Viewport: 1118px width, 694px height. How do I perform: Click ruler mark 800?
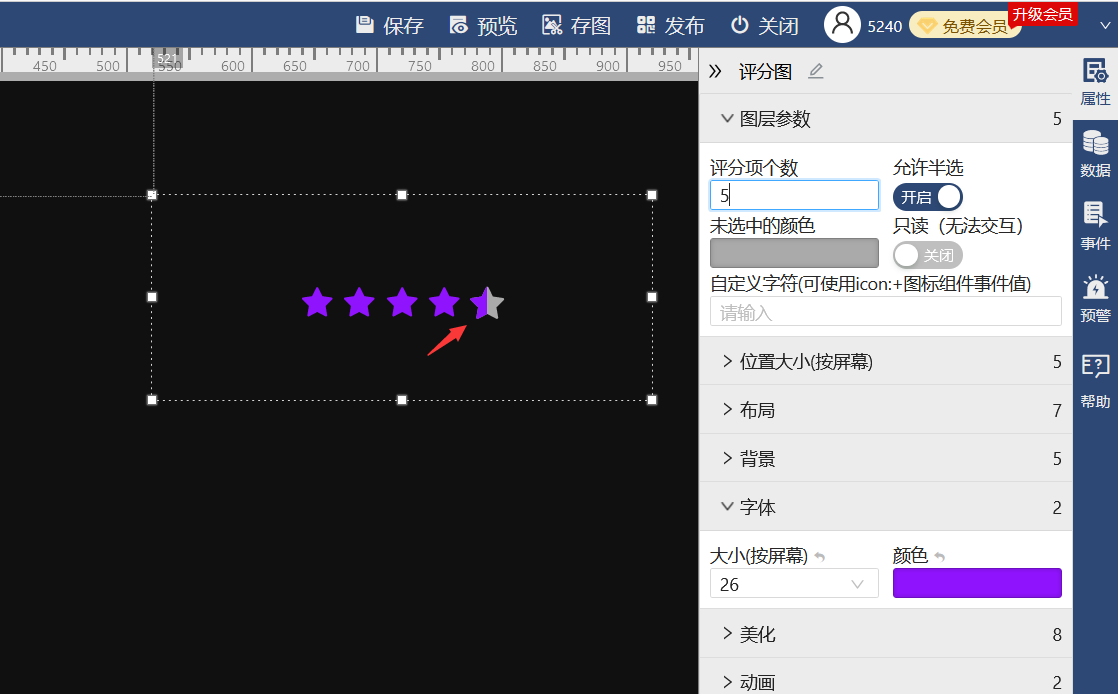tap(483, 66)
